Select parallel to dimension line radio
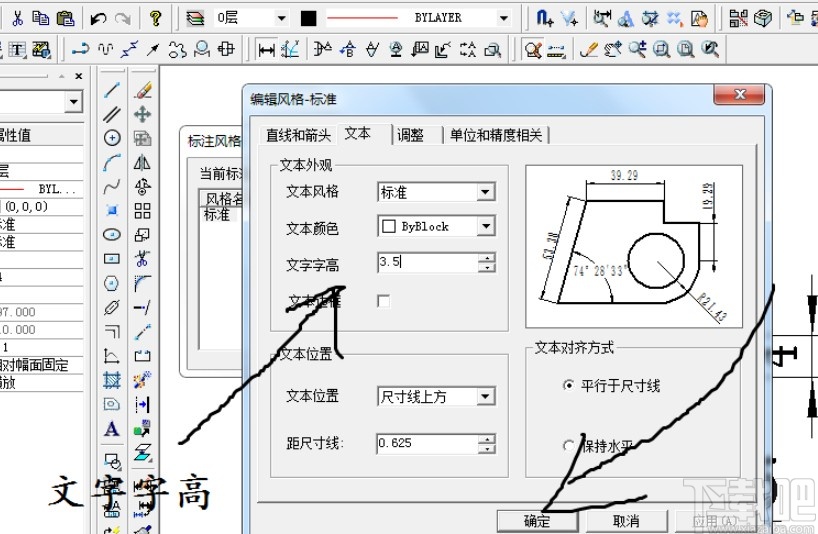Viewport: 818px width, 534px height. (568, 385)
